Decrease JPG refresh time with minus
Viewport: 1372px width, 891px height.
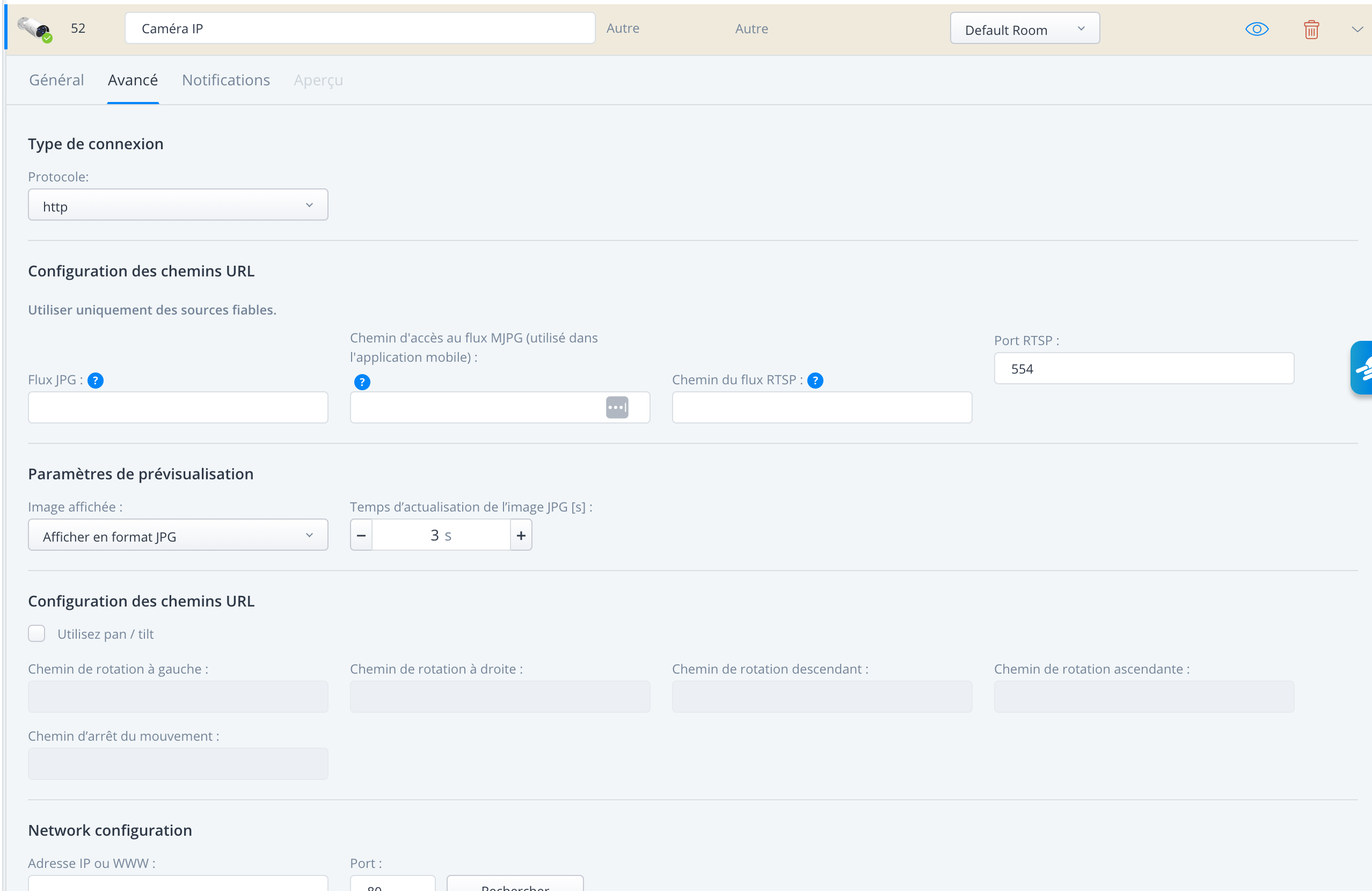361,536
